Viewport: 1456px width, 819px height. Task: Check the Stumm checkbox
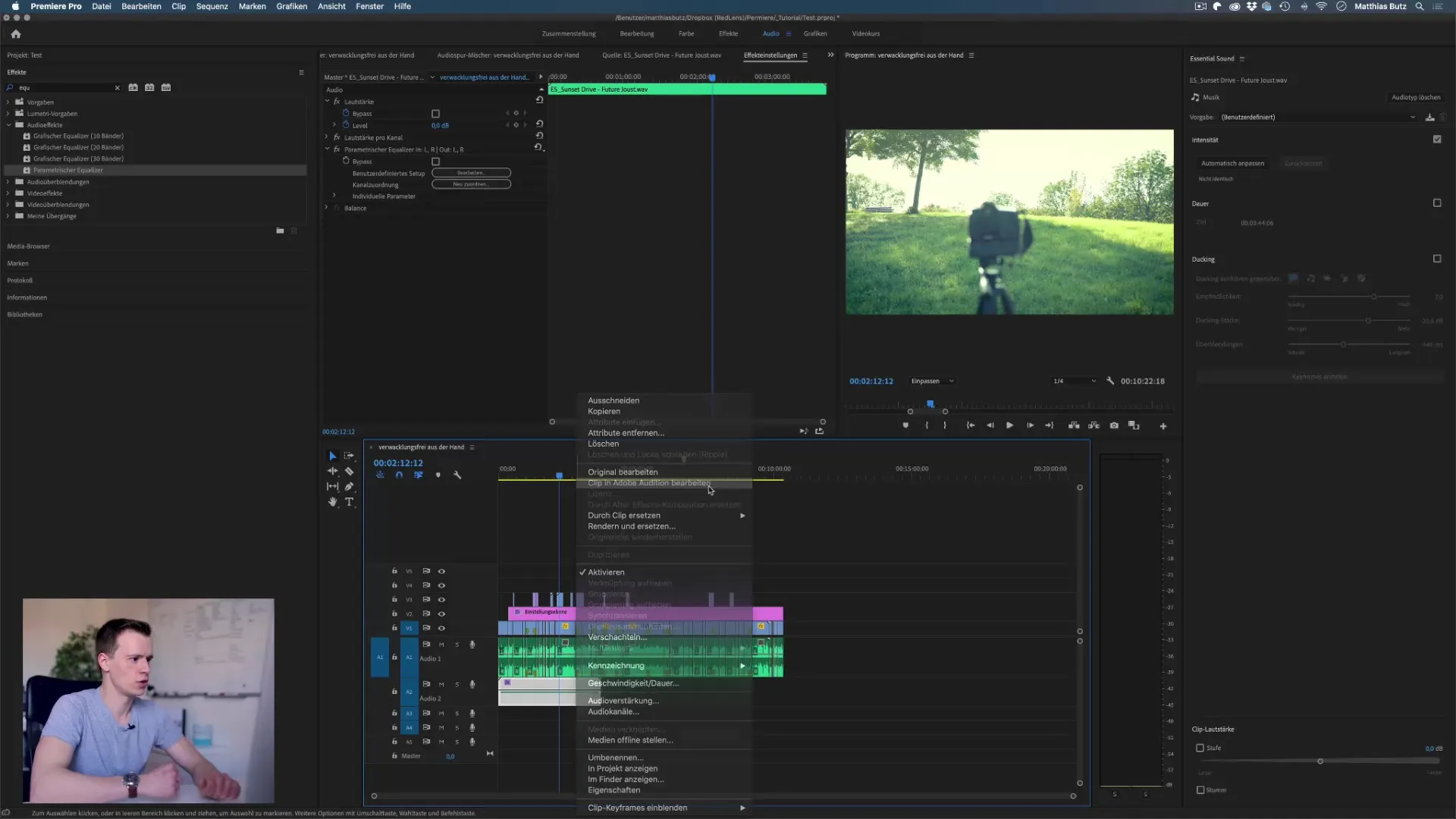(1200, 790)
